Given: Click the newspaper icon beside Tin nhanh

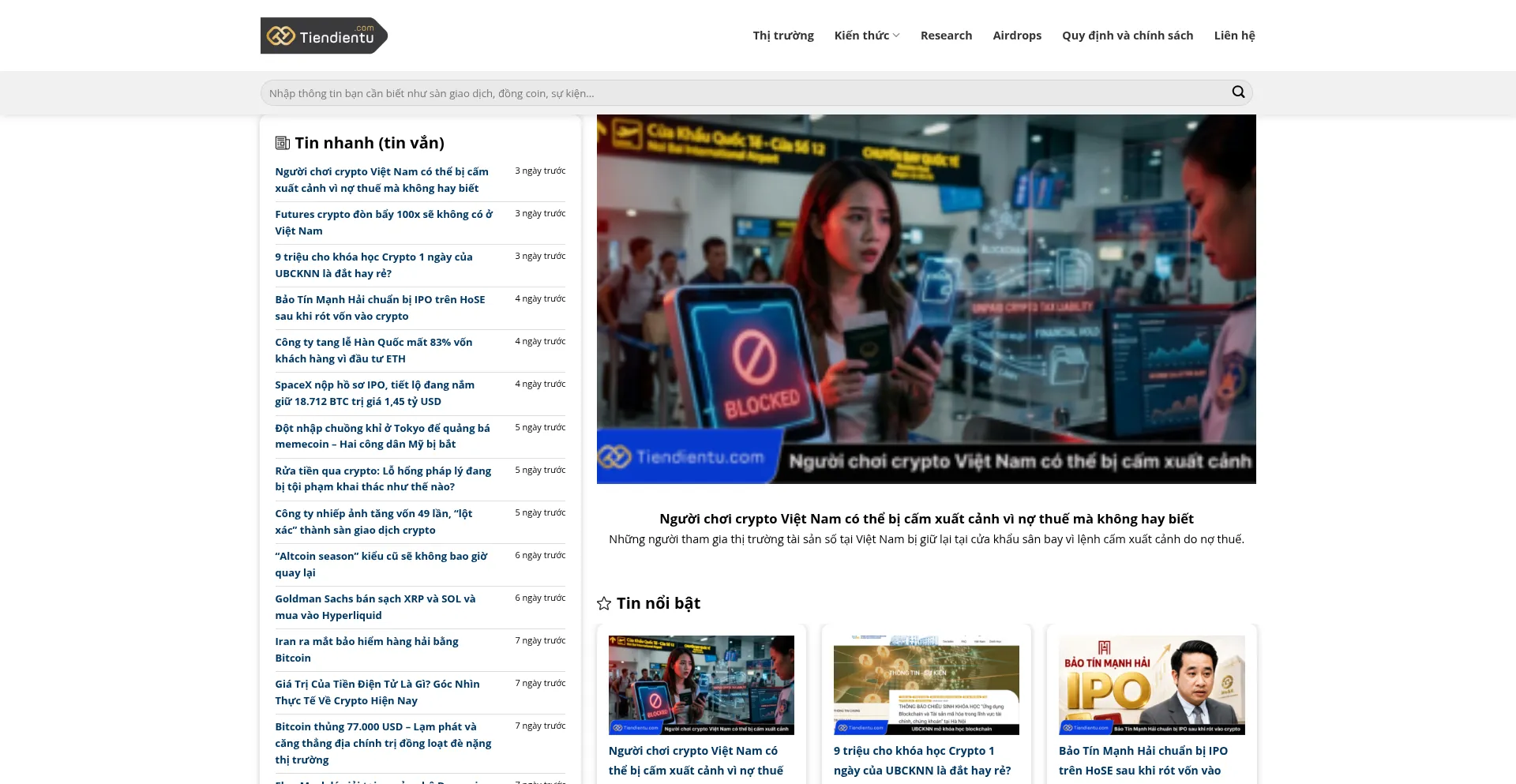Looking at the screenshot, I should pos(282,143).
